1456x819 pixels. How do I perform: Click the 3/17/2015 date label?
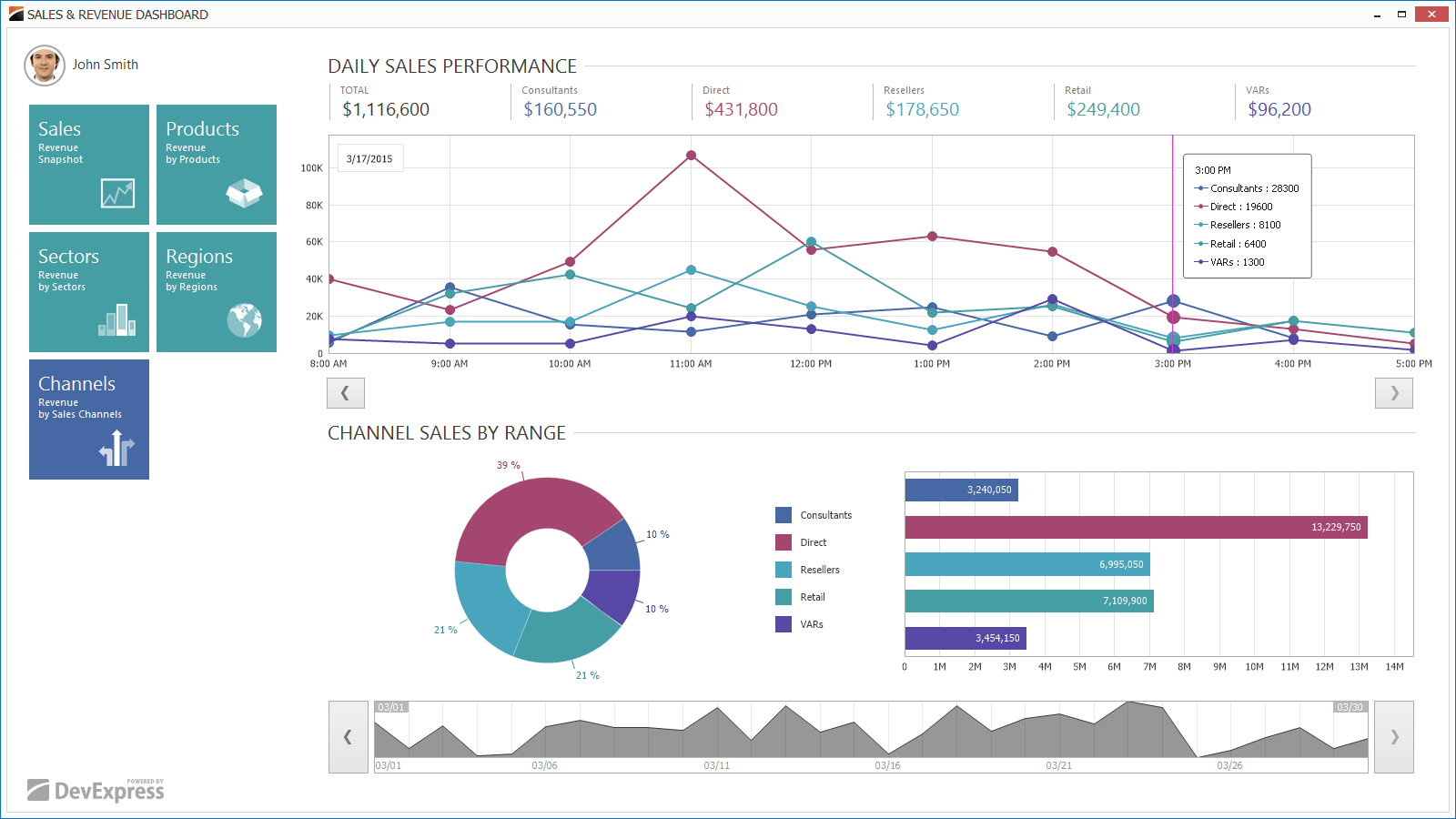[x=369, y=158]
